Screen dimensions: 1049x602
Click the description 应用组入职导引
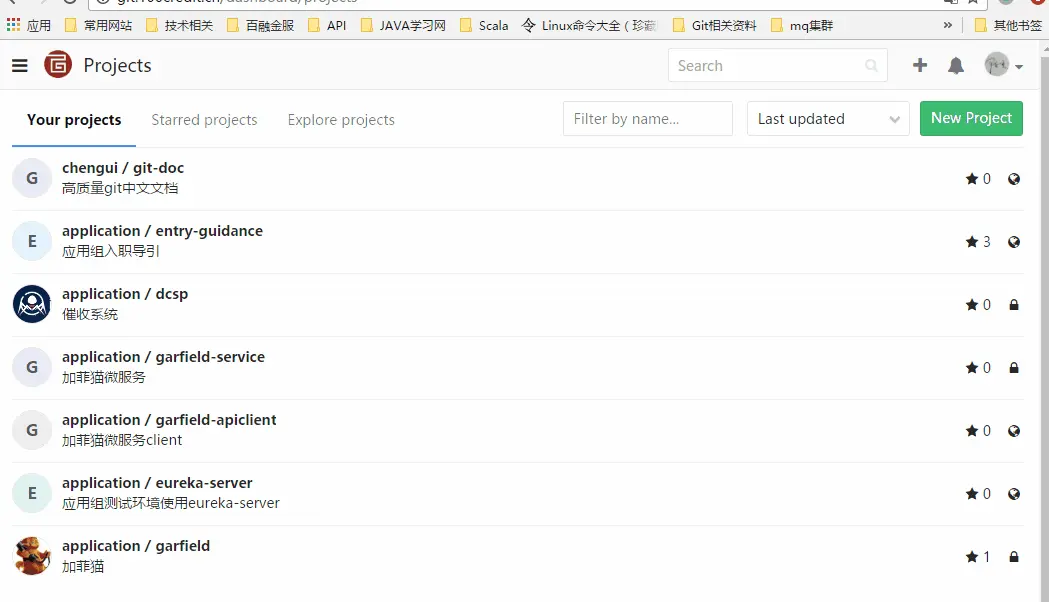(x=110, y=252)
